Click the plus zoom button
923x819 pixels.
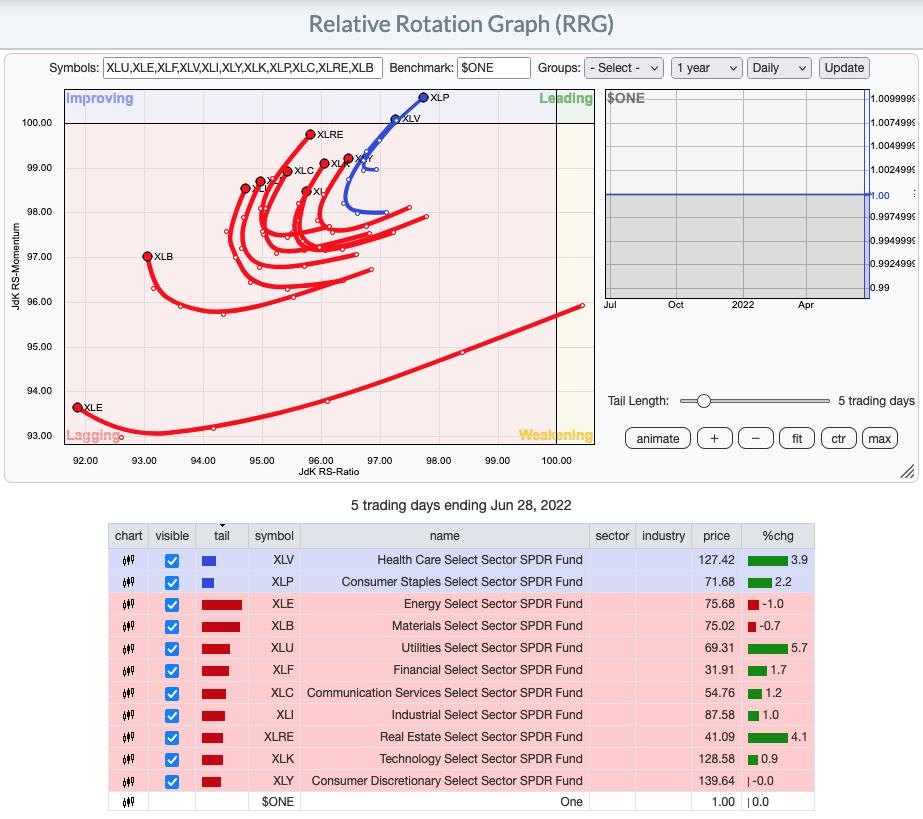click(x=715, y=439)
